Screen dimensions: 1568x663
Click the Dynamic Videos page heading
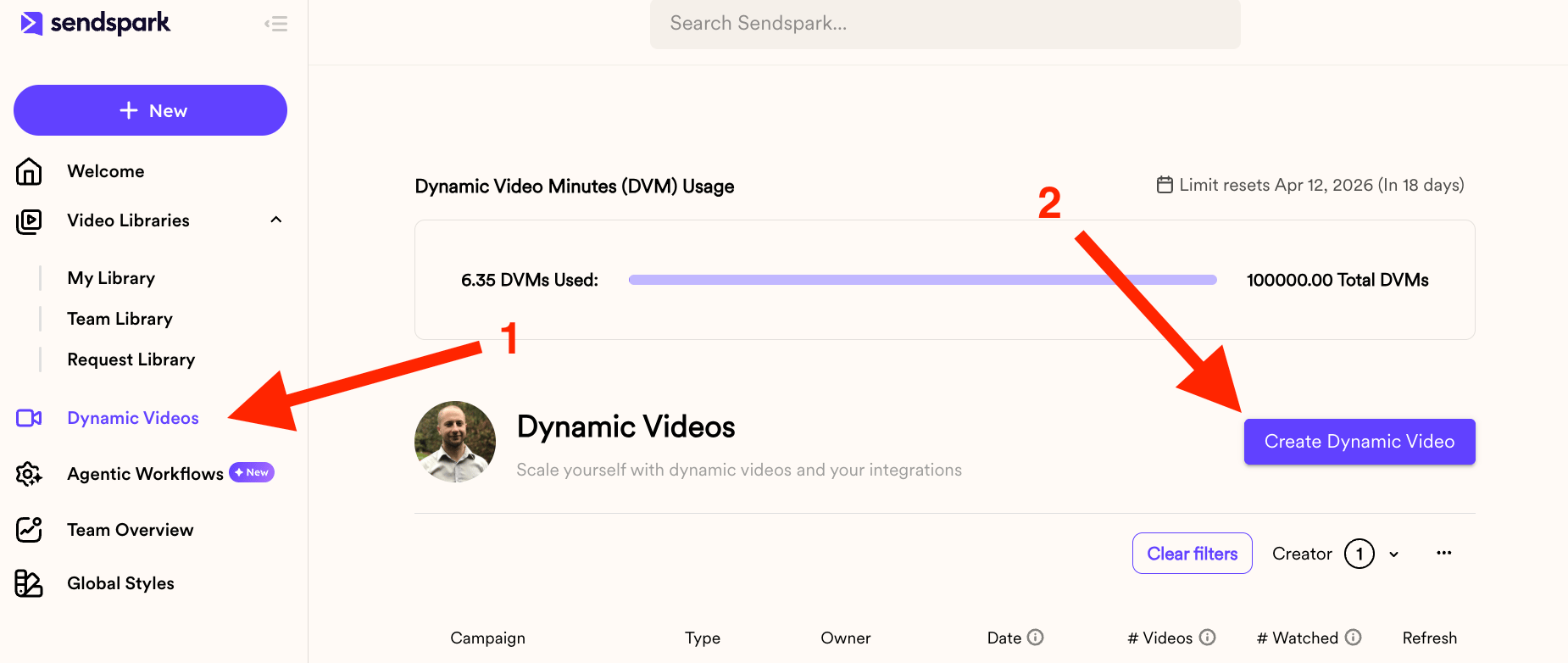626,426
